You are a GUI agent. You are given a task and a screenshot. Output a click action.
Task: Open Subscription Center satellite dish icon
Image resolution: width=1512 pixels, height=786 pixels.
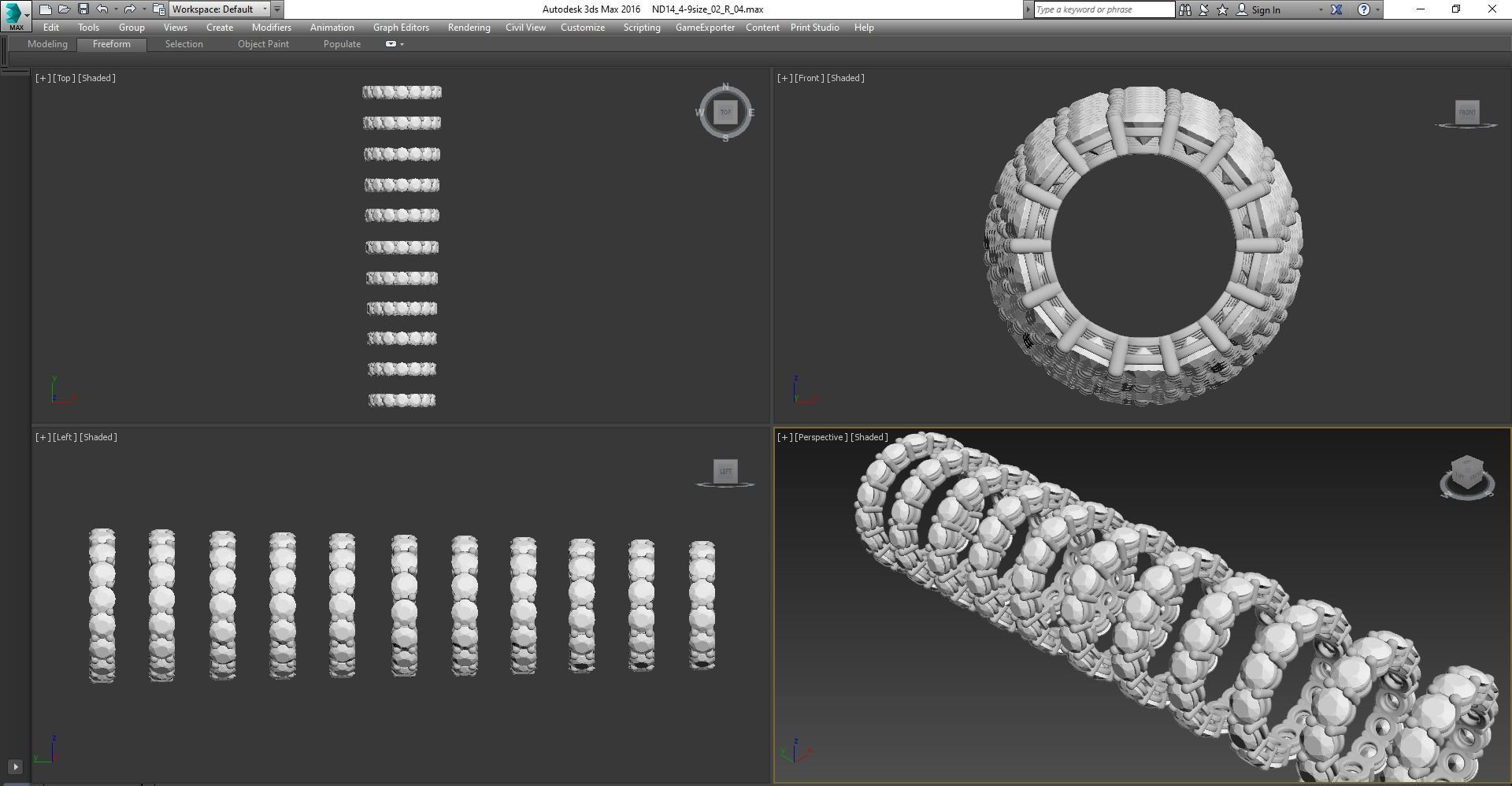[1203, 9]
